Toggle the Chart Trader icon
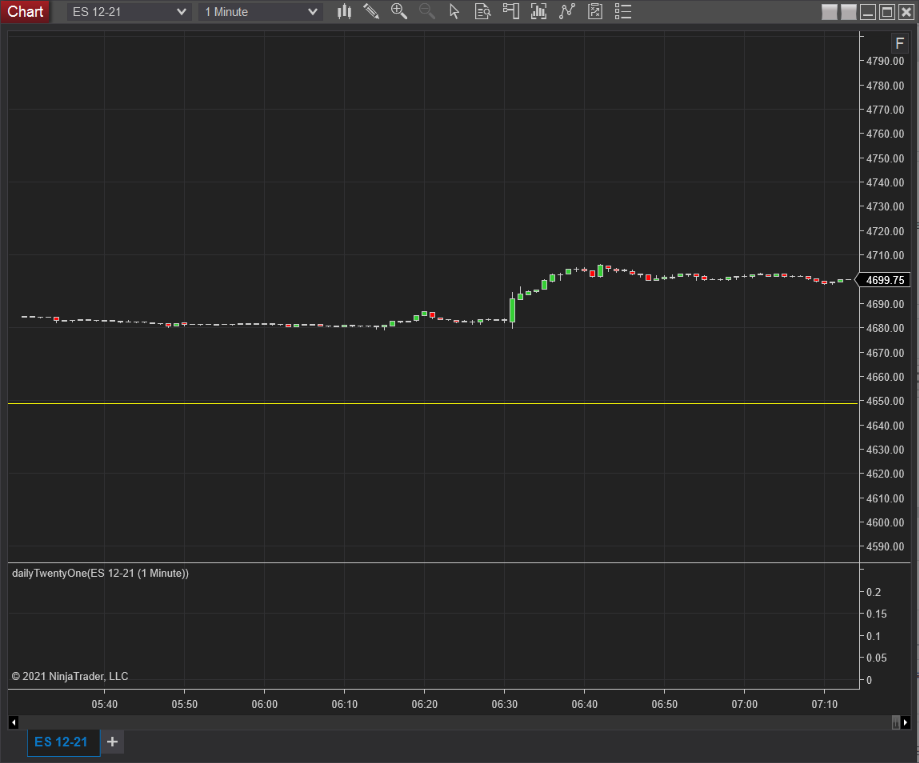The width and height of the screenshot is (919, 763). point(511,11)
